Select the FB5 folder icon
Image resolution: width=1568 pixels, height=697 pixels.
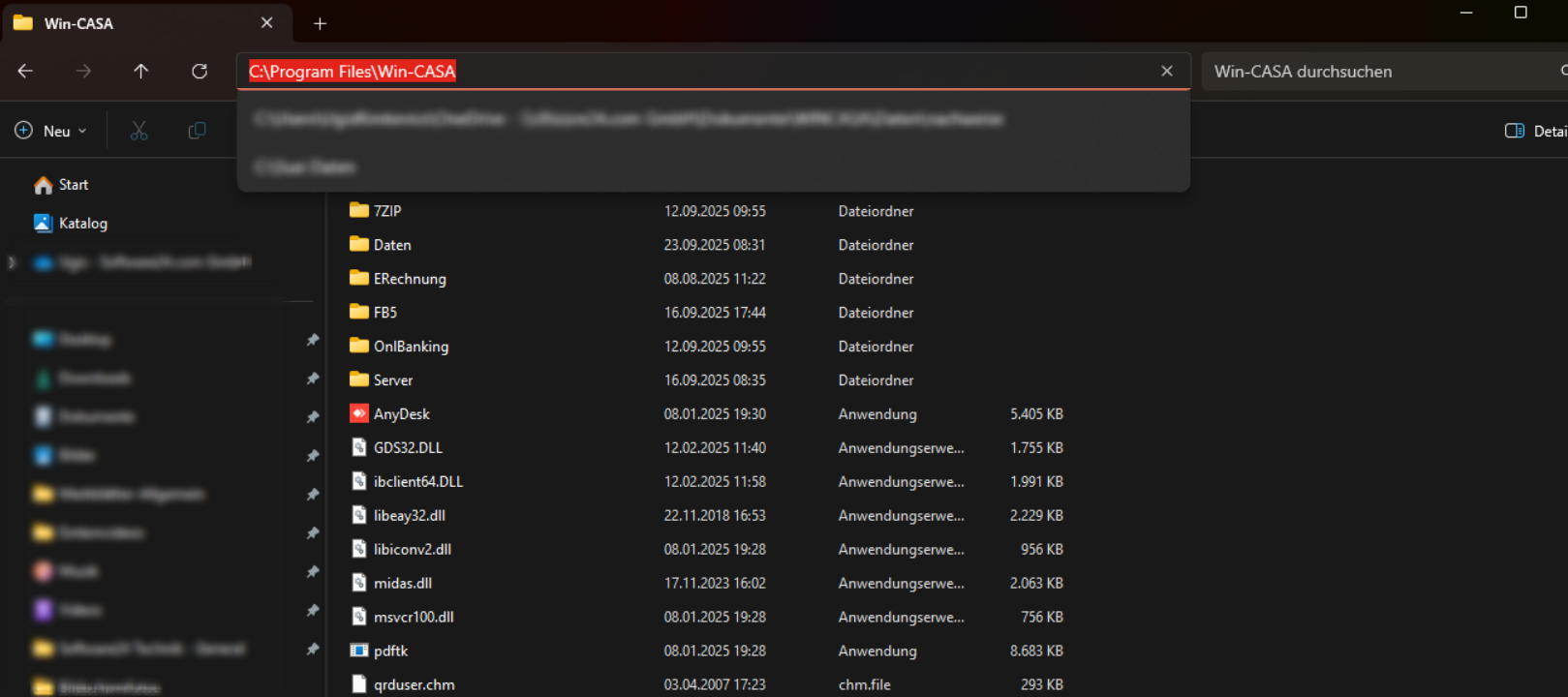(359, 312)
